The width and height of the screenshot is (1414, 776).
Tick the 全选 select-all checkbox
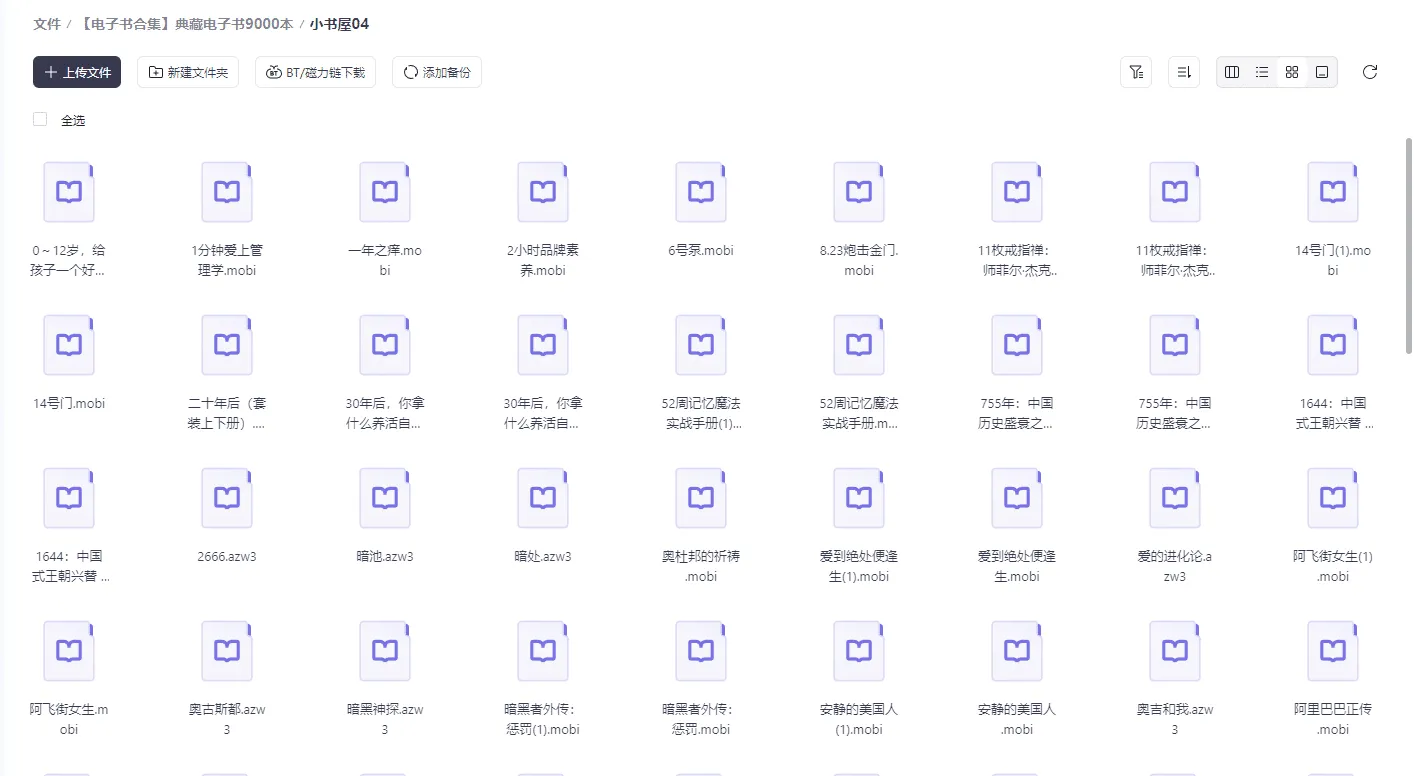40,119
